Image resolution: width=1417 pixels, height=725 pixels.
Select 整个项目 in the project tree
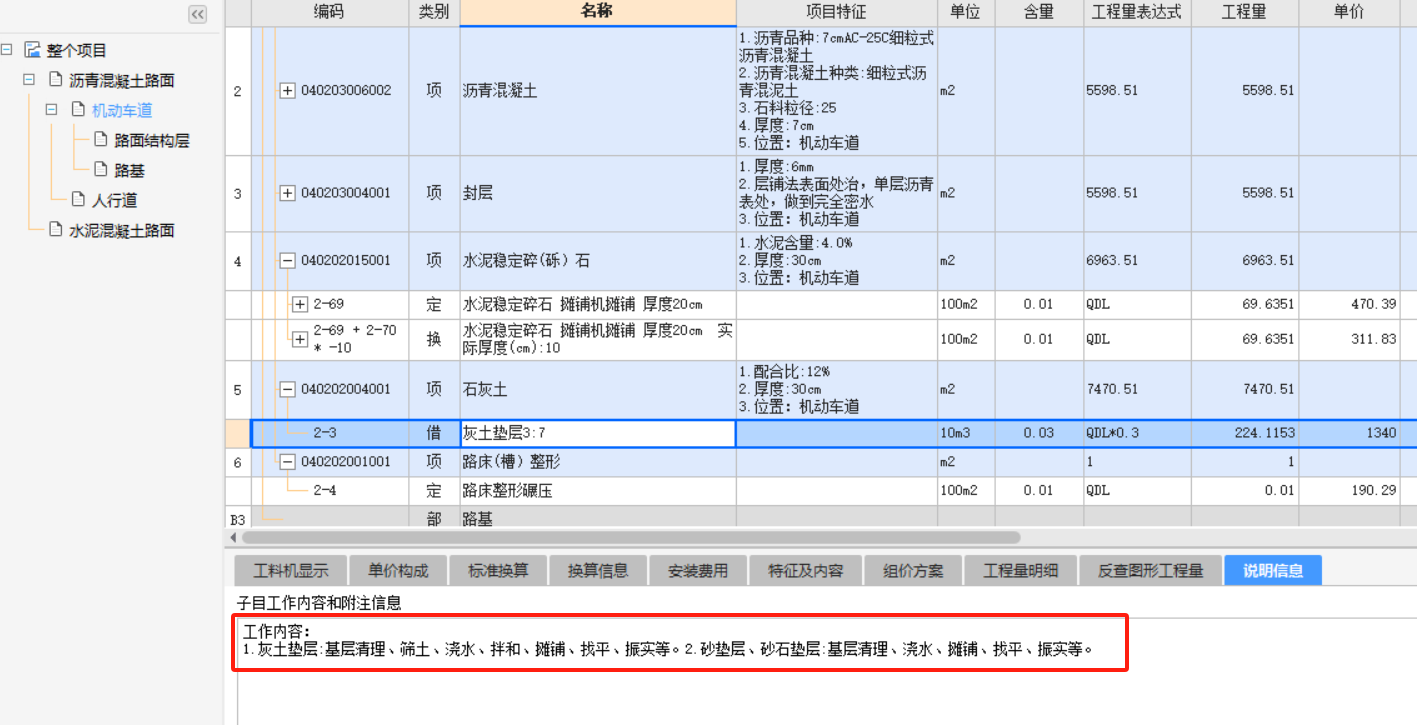[x=77, y=50]
